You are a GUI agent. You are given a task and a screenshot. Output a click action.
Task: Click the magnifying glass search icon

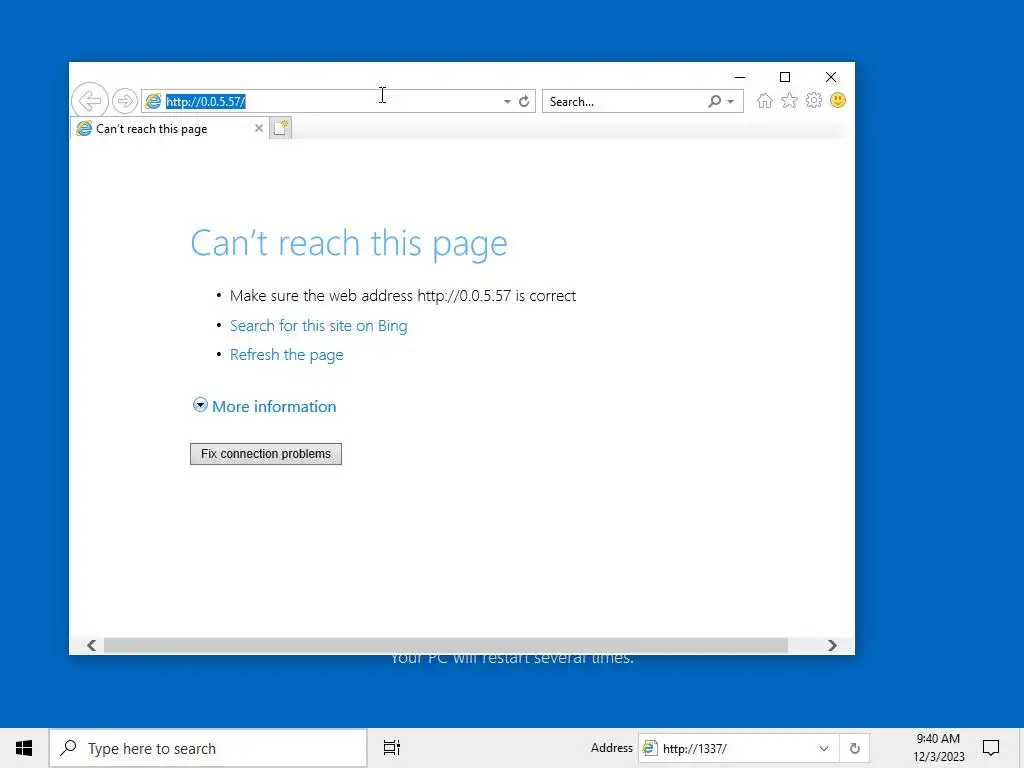point(714,101)
